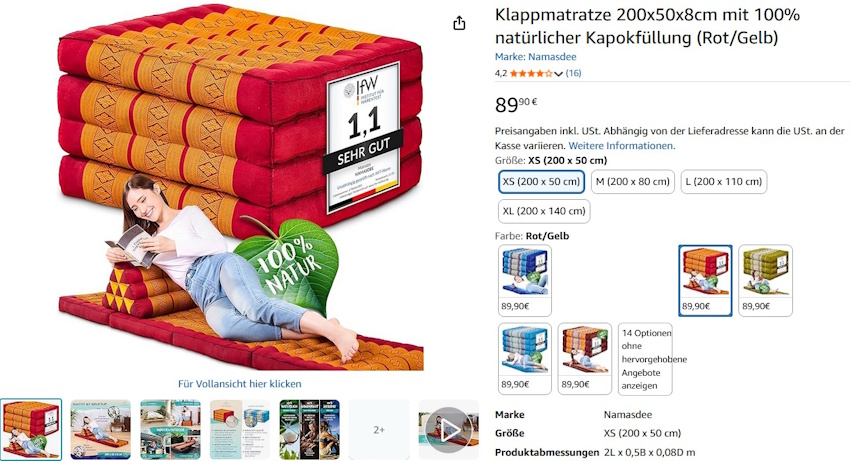850x461 pixels.
Task: Expand 14 Optionen ohne hervorgehobene Angebote
Action: coord(645,359)
